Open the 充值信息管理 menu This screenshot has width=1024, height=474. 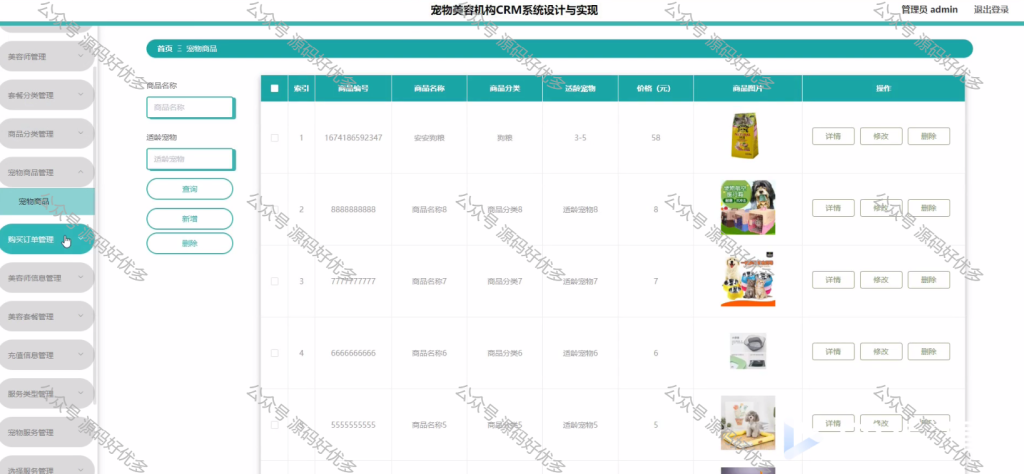(x=46, y=355)
